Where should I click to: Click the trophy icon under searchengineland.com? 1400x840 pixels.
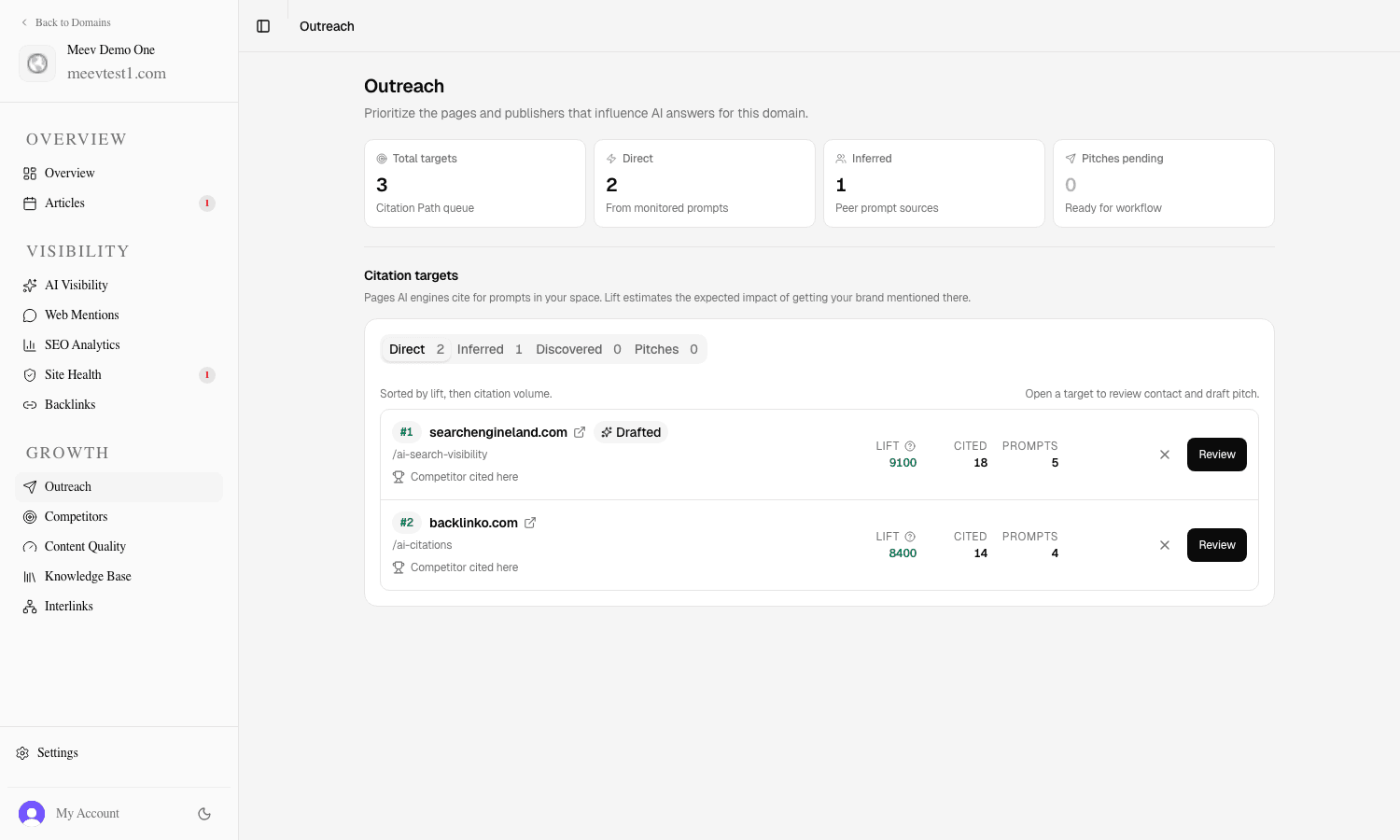pyautogui.click(x=399, y=477)
